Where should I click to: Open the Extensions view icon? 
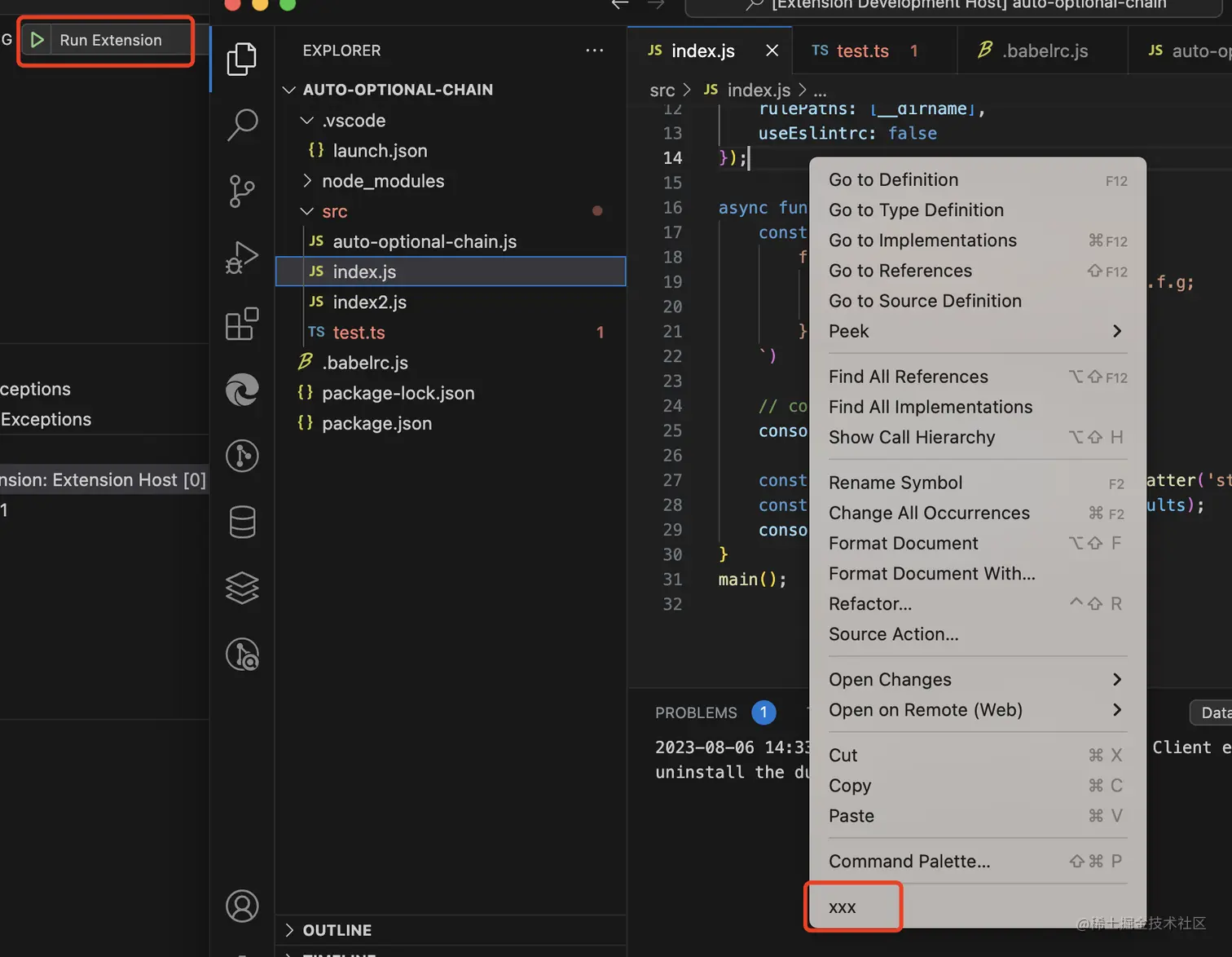(x=242, y=324)
